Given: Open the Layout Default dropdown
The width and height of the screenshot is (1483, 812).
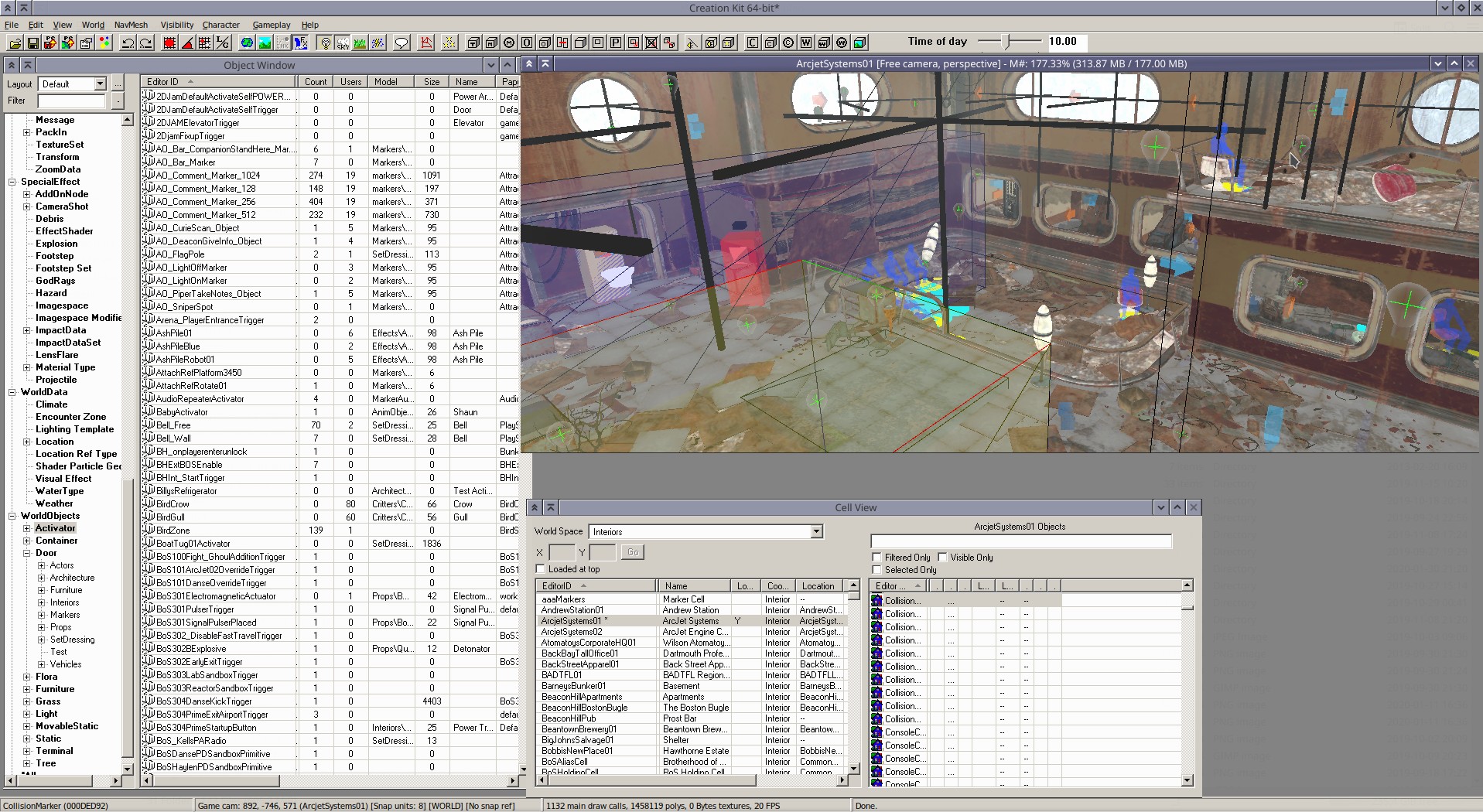Looking at the screenshot, I should point(100,84).
